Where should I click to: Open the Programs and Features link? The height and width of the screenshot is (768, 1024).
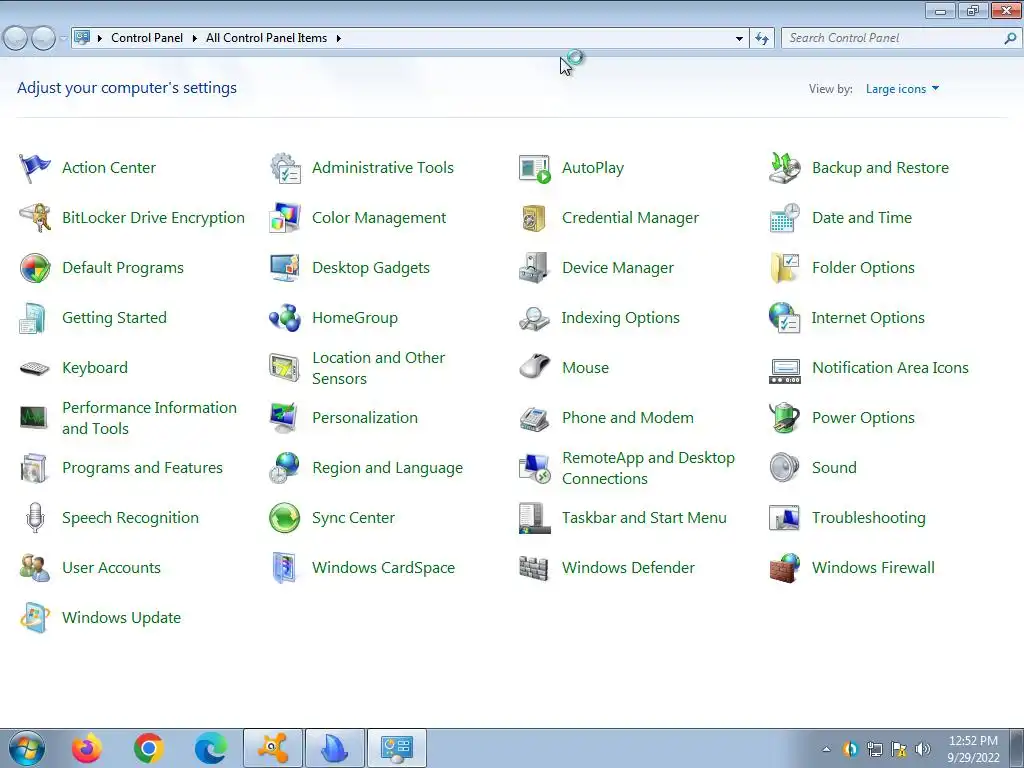(142, 468)
